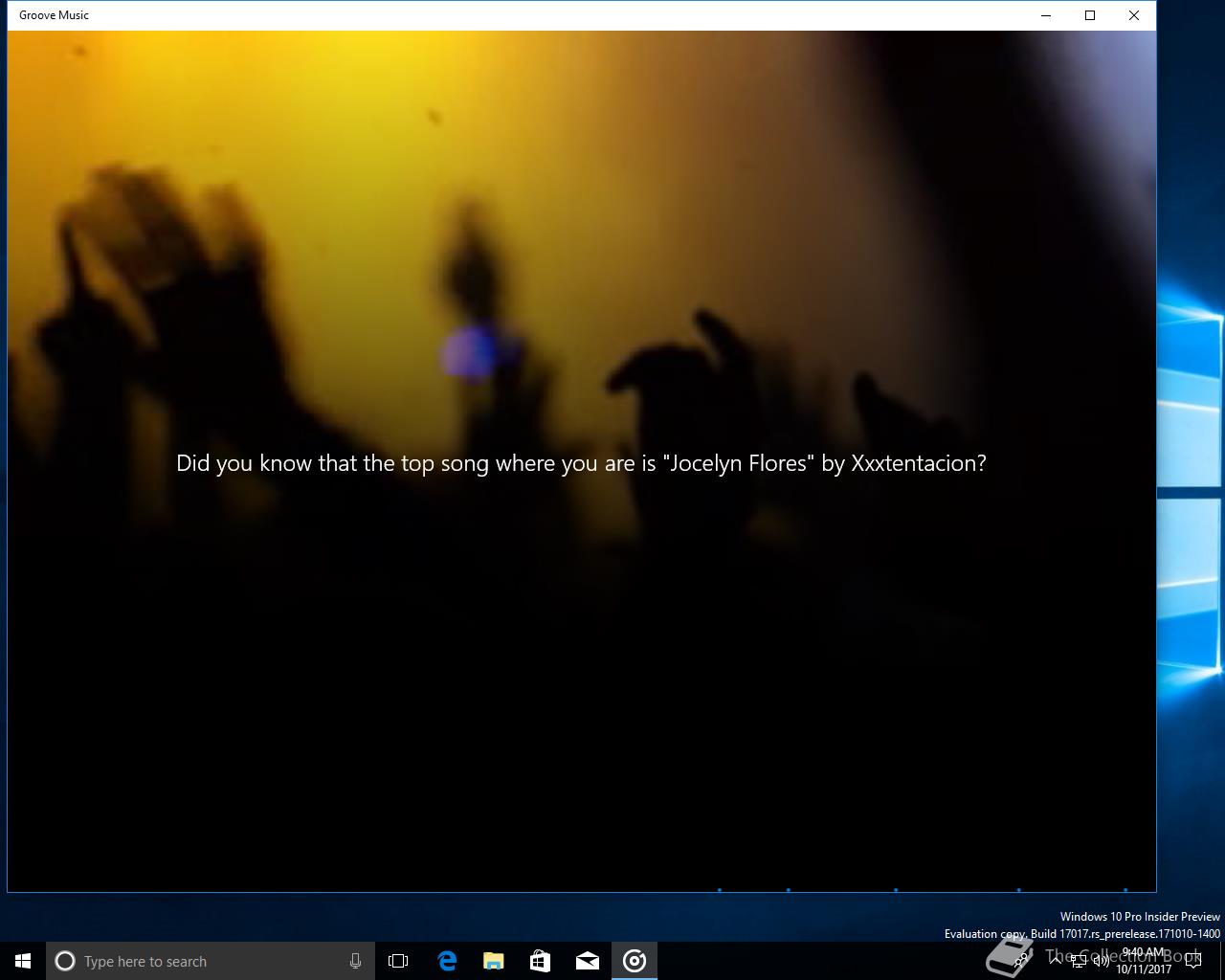Click the 'Did you know' top song text

581,463
